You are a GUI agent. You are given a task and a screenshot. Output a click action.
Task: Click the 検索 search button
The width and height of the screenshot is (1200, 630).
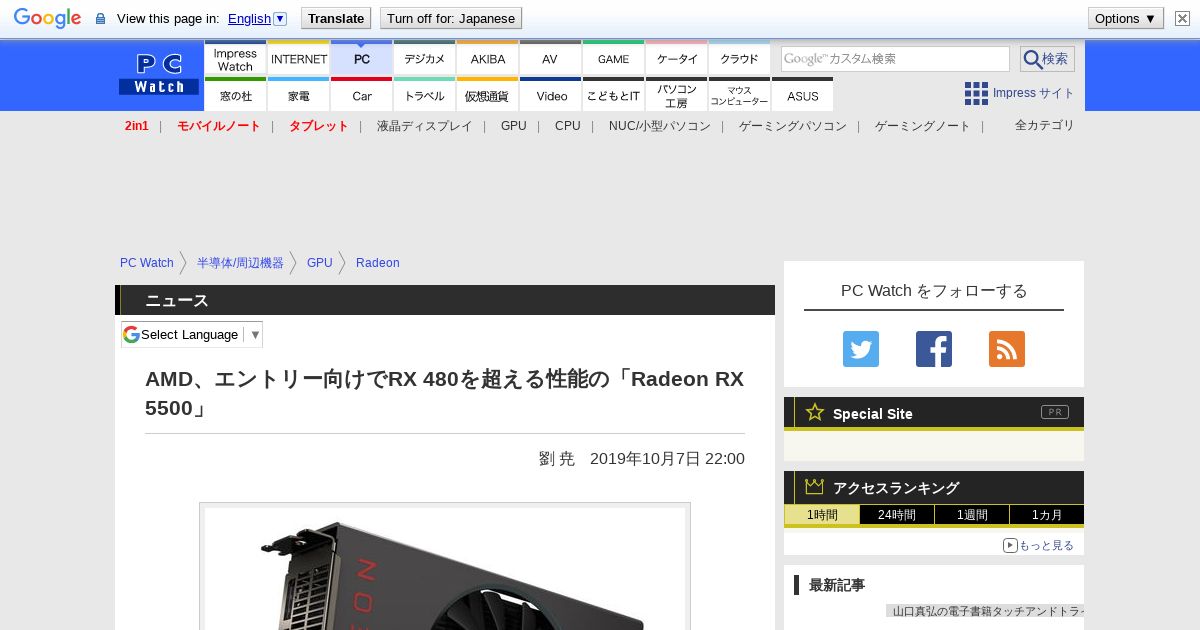(x=1047, y=59)
